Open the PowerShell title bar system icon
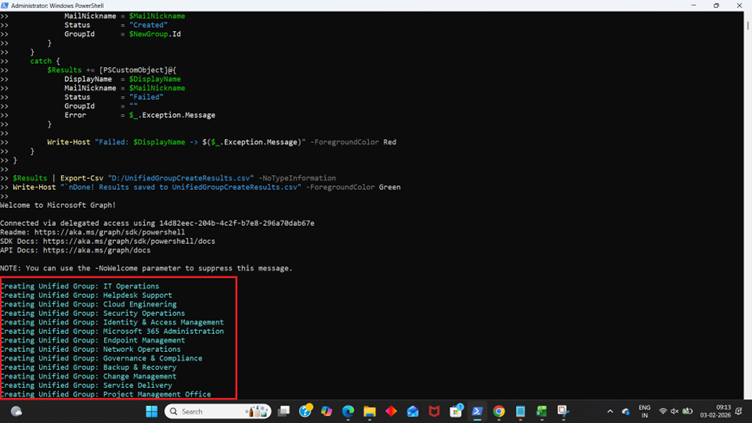This screenshot has height=423, width=752. (x=6, y=5)
